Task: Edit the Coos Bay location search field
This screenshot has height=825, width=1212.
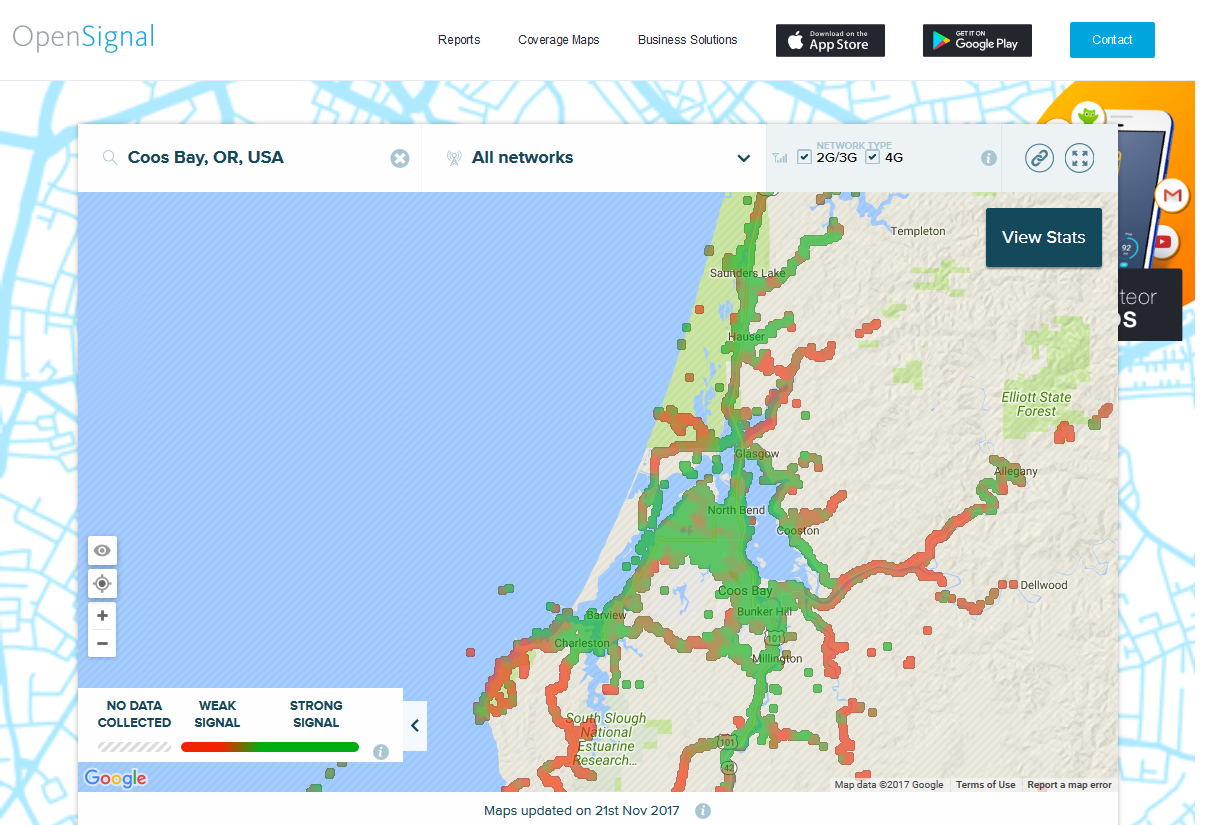Action: pyautogui.click(x=250, y=157)
